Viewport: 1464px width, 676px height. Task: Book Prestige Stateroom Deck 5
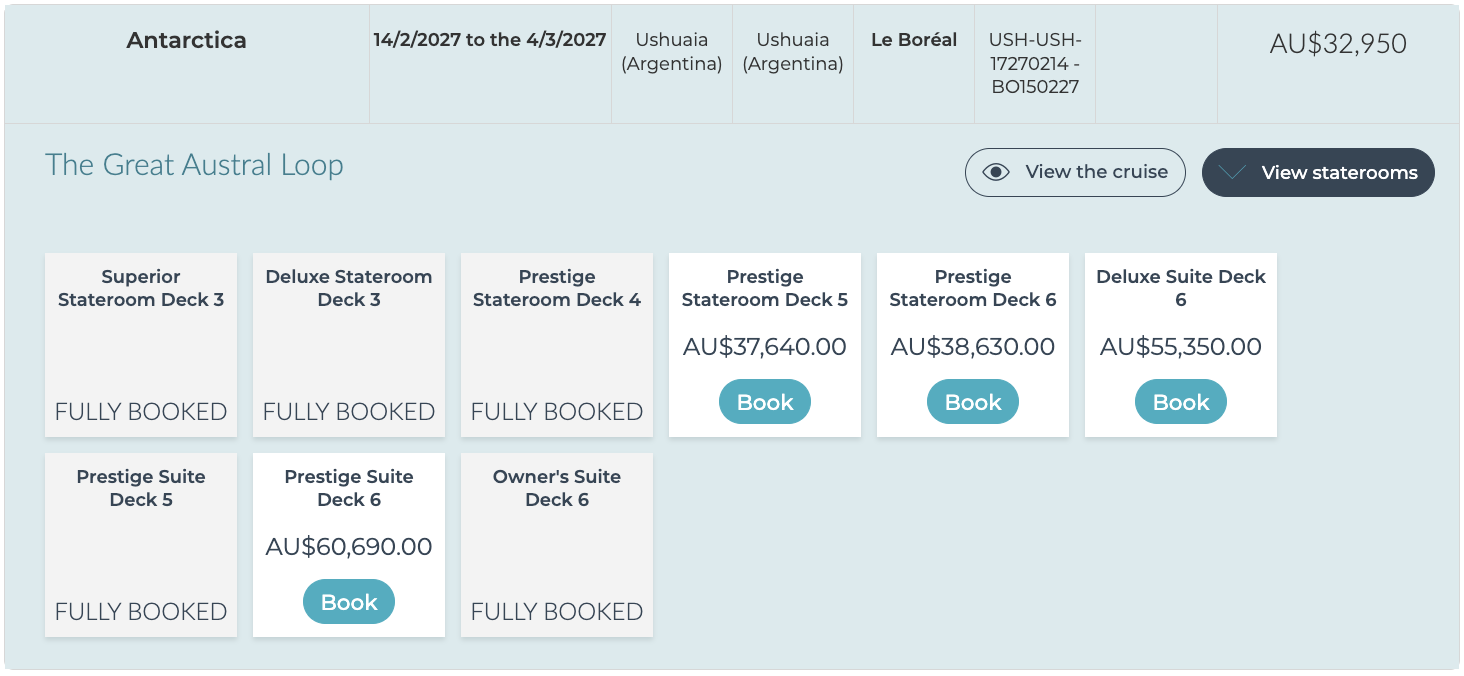click(765, 402)
